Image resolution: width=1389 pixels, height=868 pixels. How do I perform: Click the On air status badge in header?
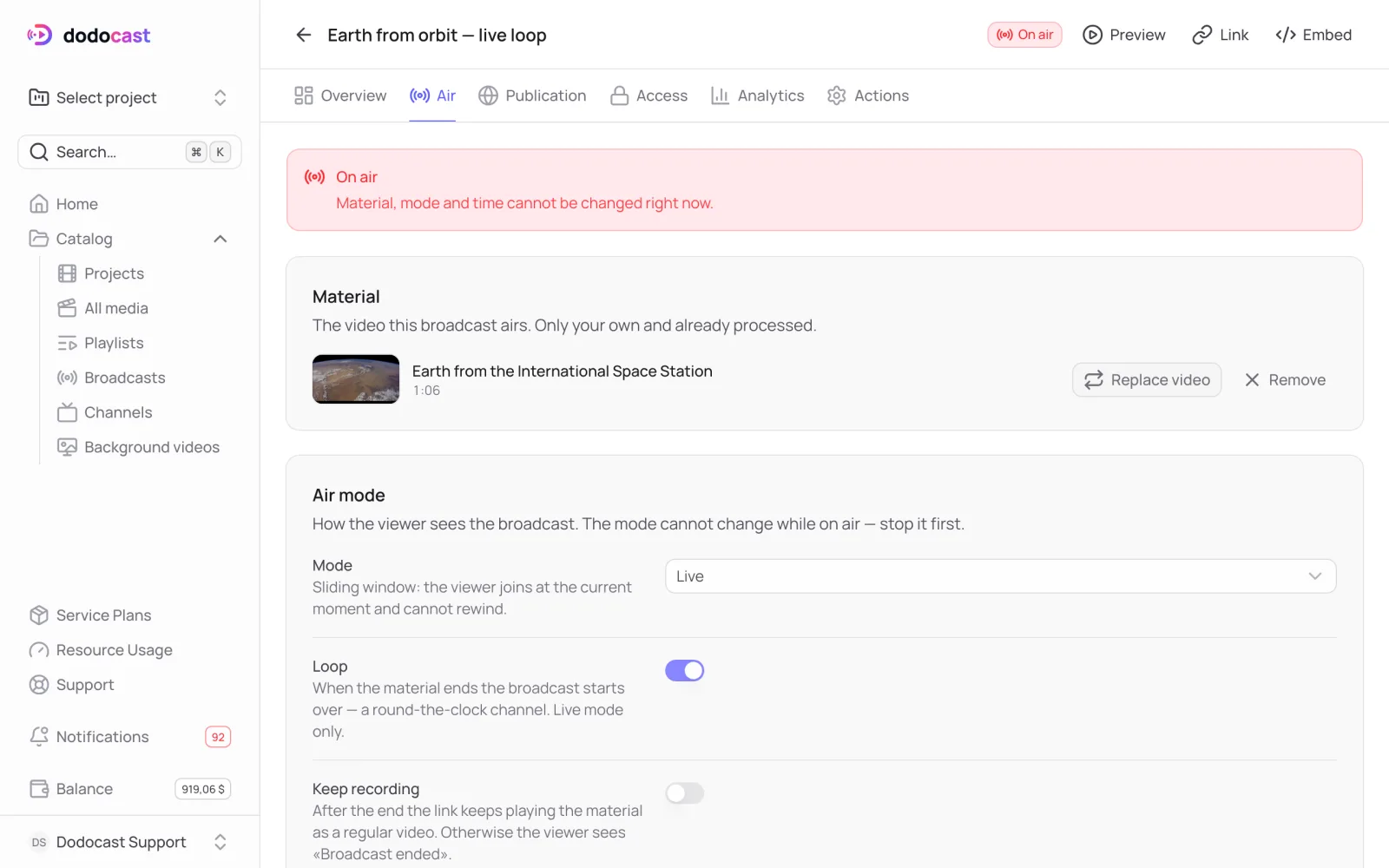click(x=1024, y=35)
